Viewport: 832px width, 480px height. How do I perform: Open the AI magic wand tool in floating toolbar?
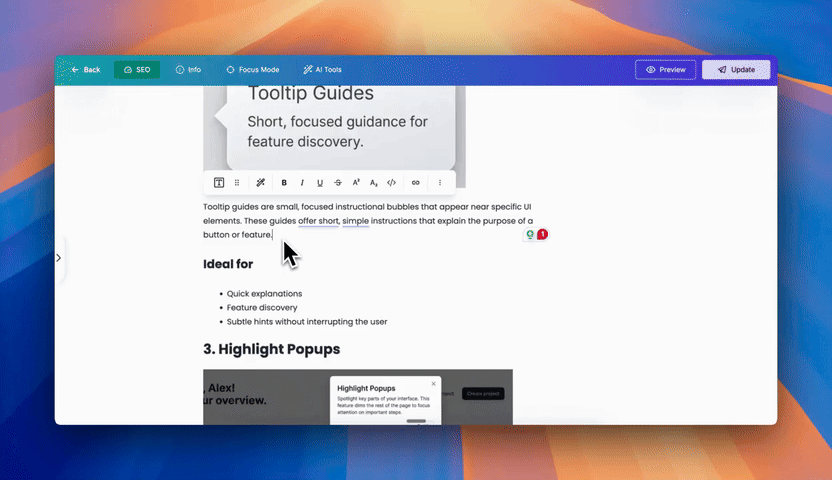[261, 182]
